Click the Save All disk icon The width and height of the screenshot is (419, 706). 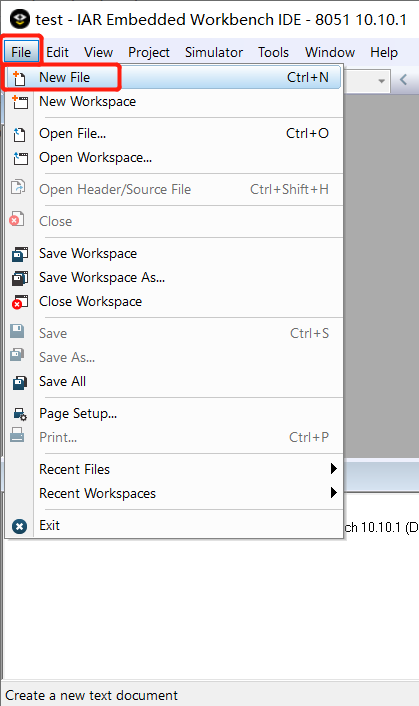(x=19, y=382)
